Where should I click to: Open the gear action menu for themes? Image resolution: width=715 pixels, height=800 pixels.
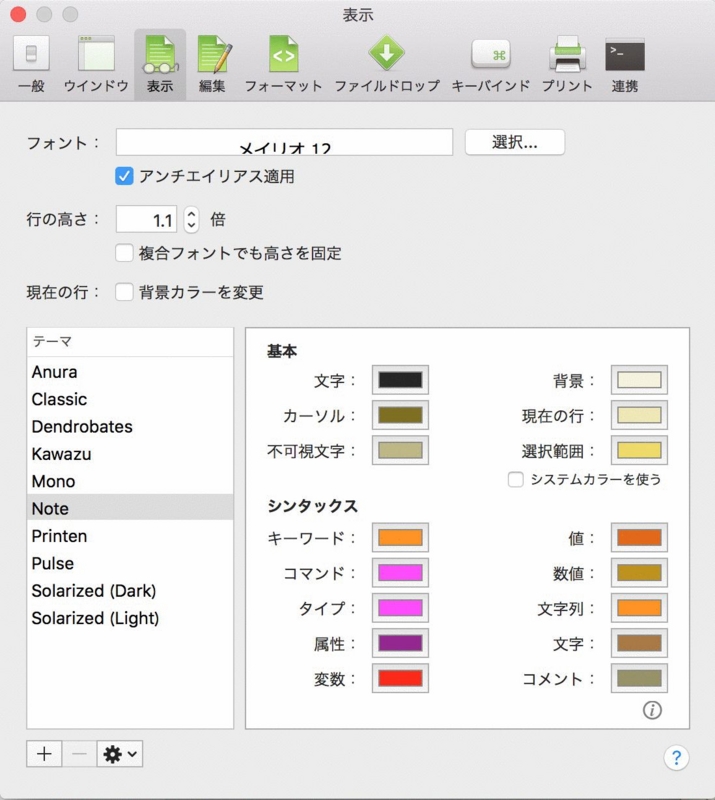(x=120, y=754)
